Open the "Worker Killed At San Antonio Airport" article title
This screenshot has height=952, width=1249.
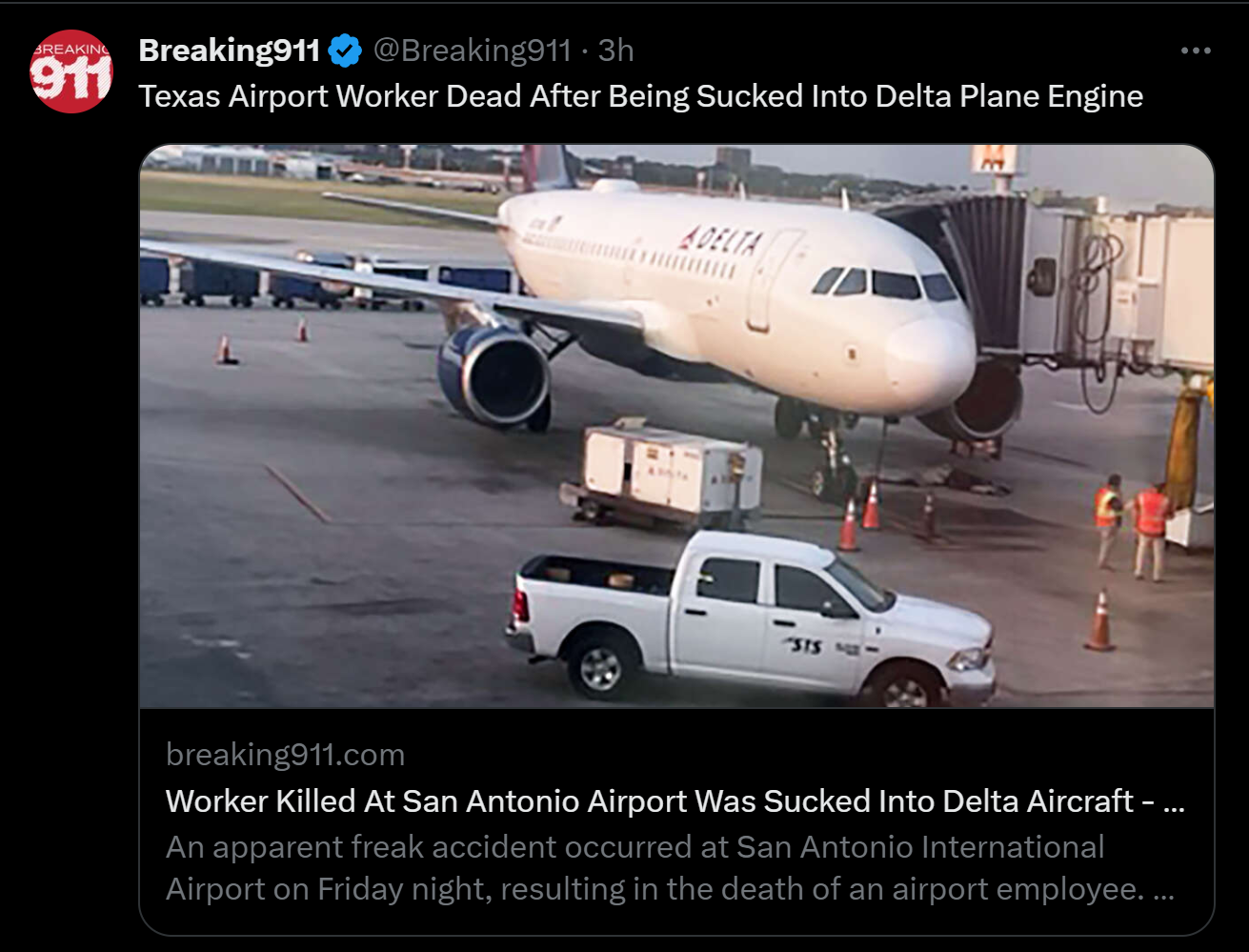(675, 800)
